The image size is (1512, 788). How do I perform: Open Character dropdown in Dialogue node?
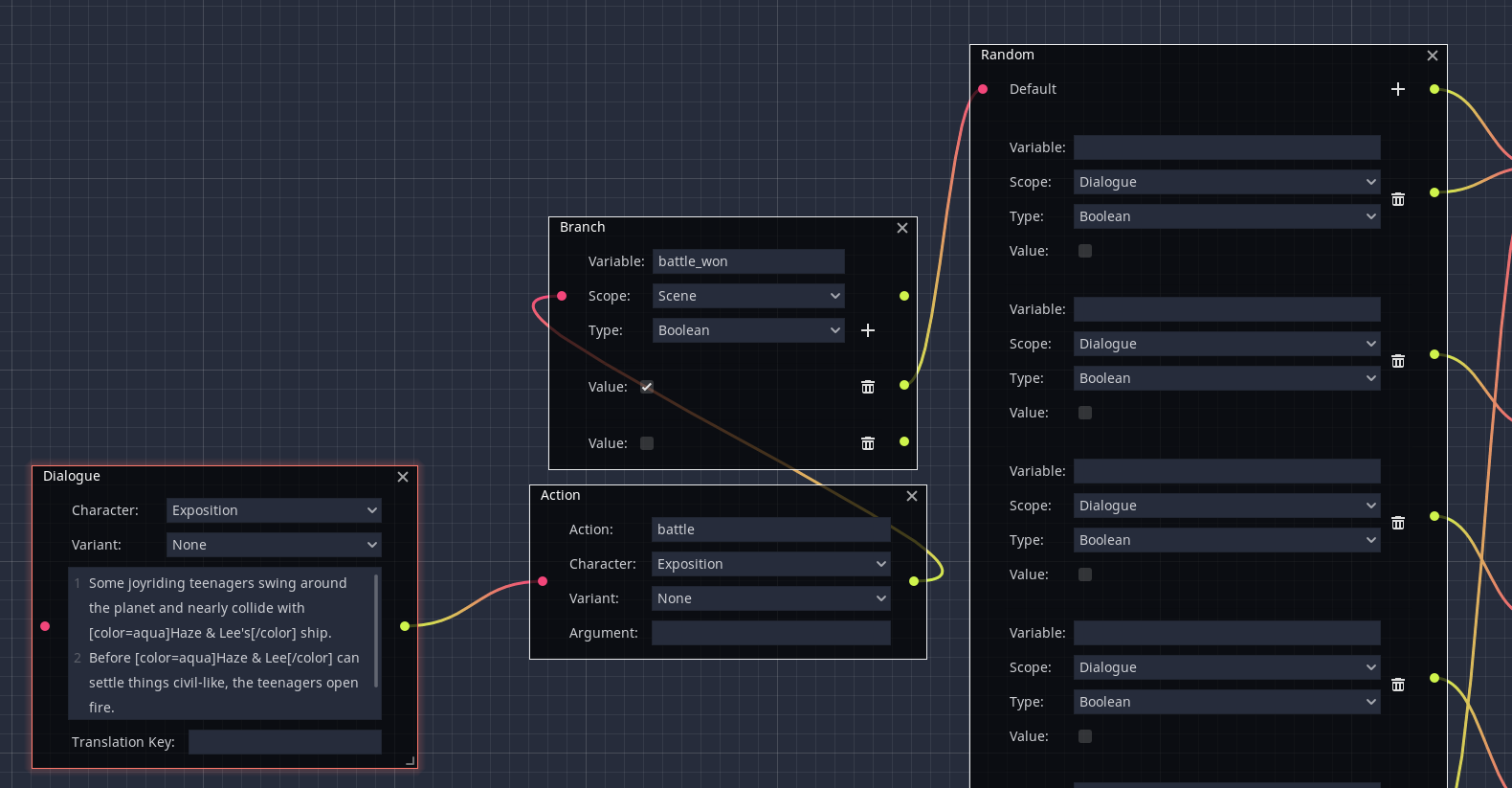274,510
